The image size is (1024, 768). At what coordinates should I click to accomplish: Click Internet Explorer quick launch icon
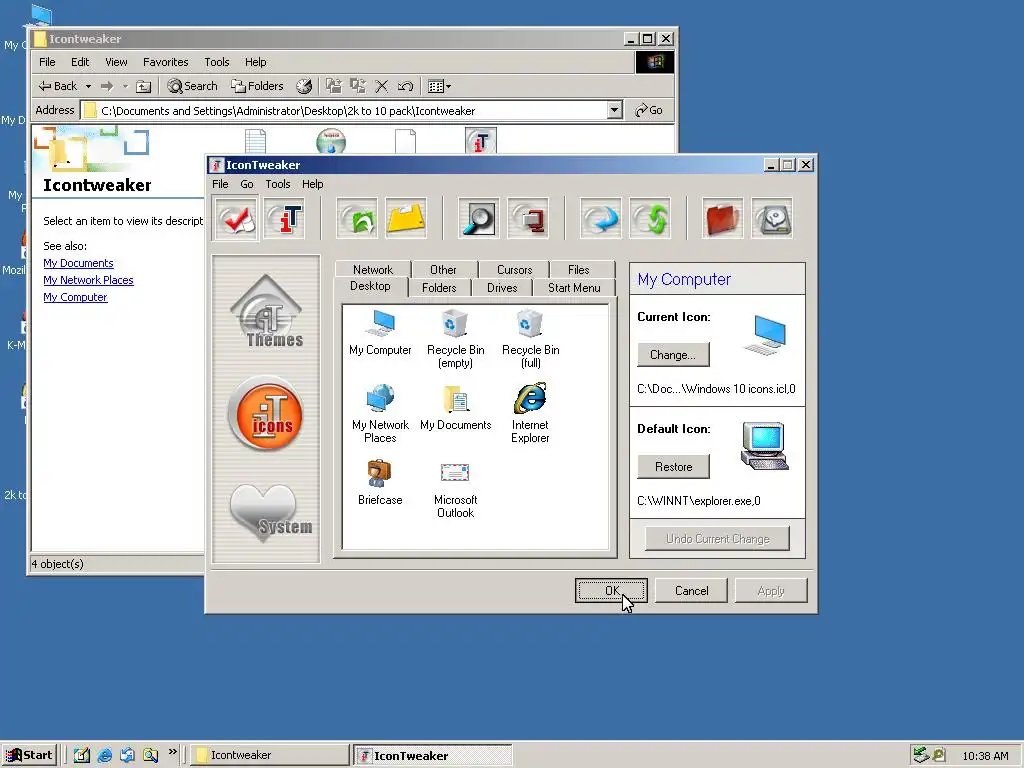pyautogui.click(x=104, y=755)
